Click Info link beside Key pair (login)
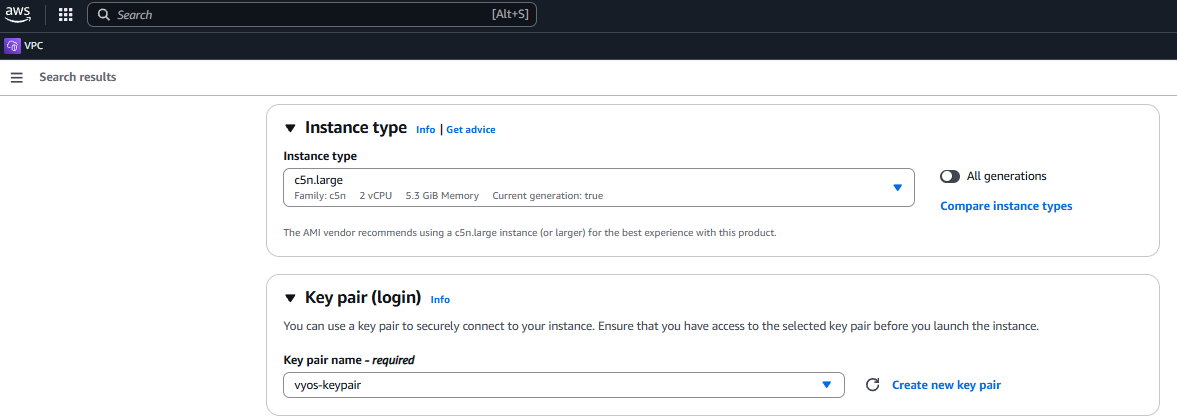 pos(440,299)
